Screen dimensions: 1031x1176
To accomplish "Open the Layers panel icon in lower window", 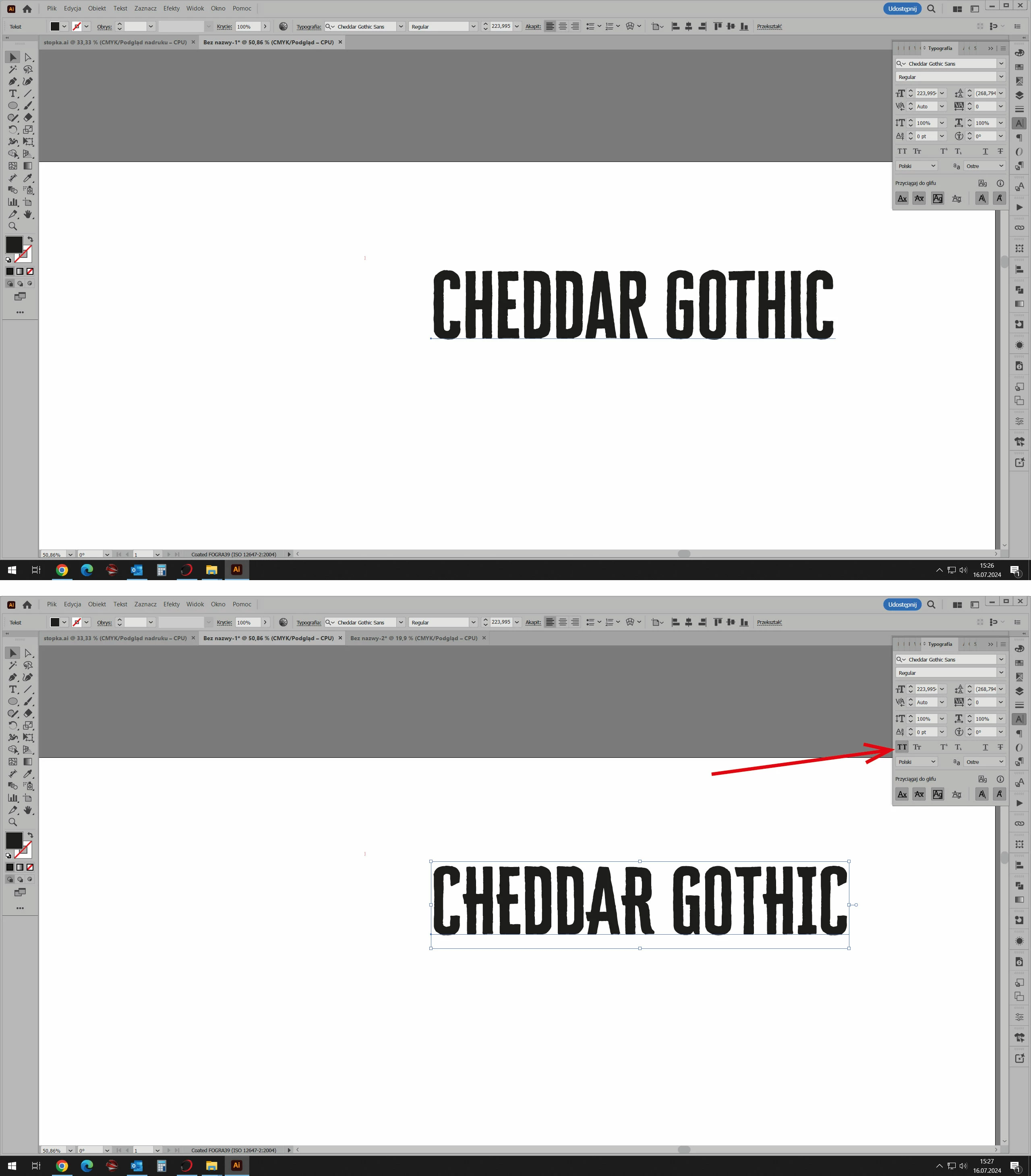I will pyautogui.click(x=1019, y=691).
